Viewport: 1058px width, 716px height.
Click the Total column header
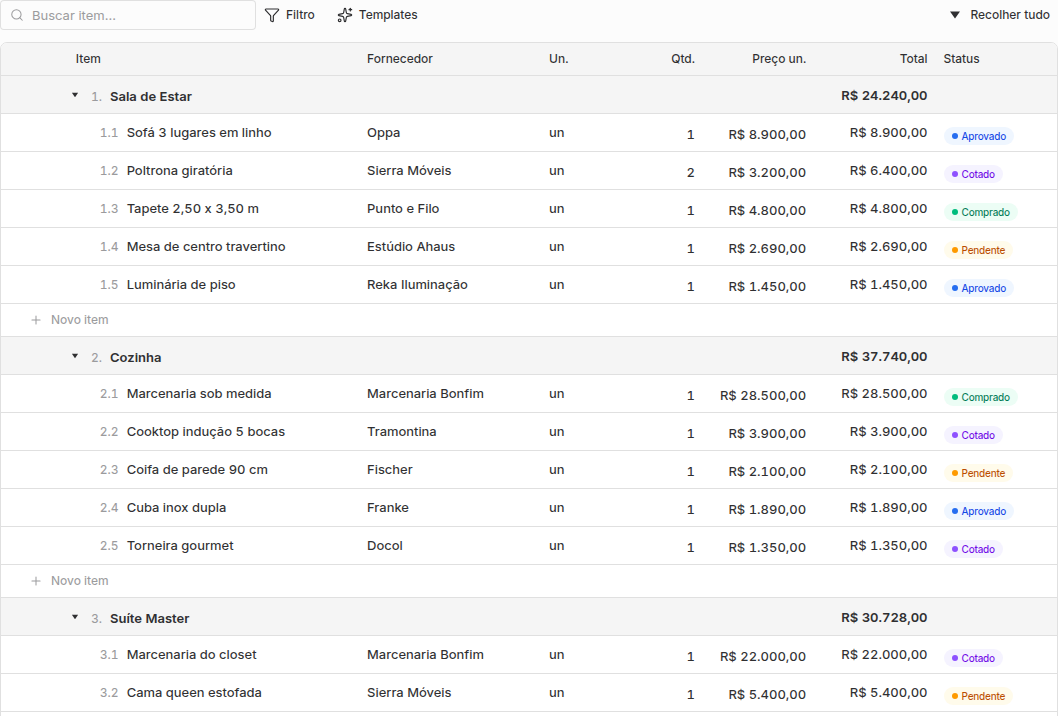tap(913, 59)
